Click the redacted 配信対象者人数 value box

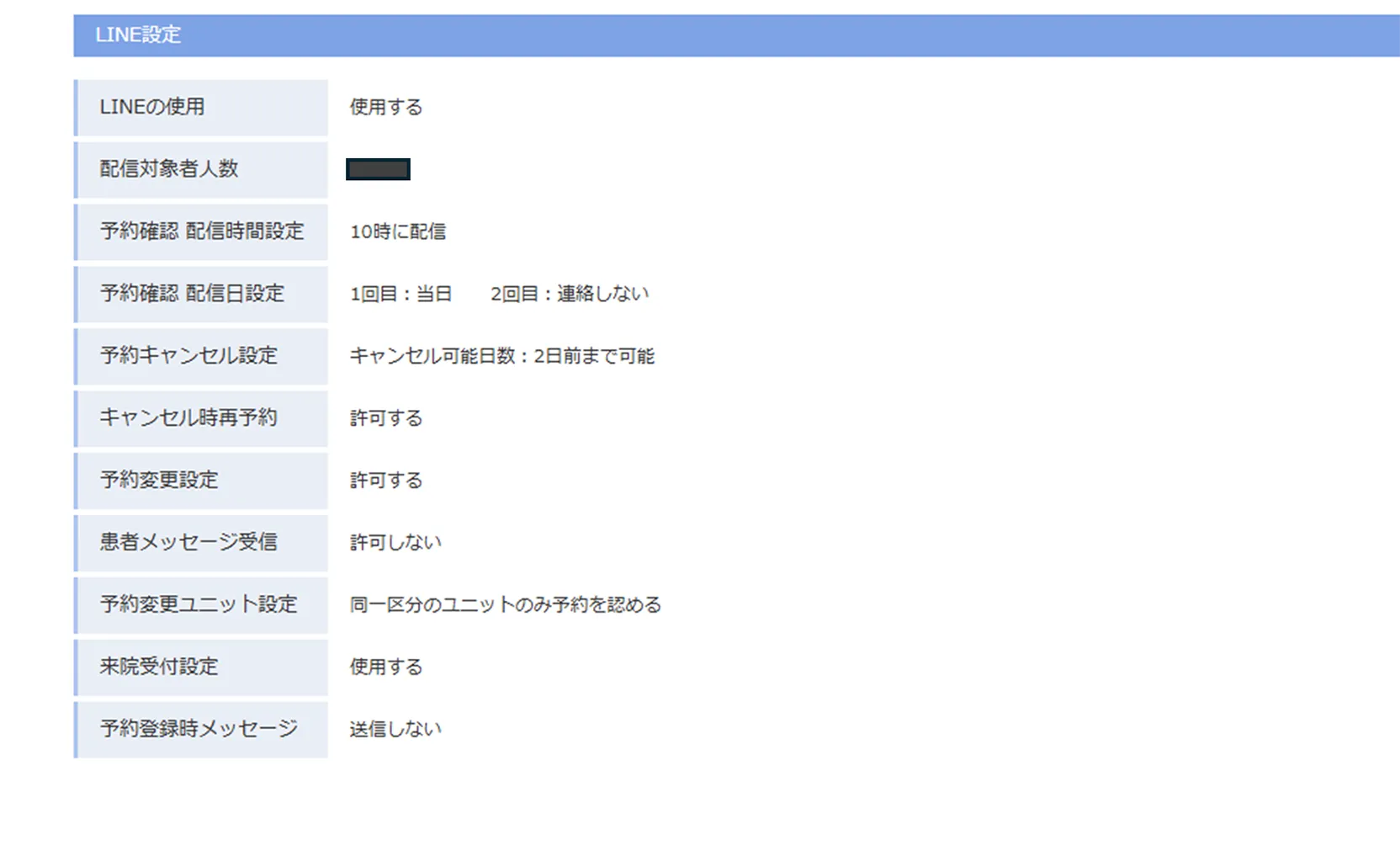[x=378, y=169]
